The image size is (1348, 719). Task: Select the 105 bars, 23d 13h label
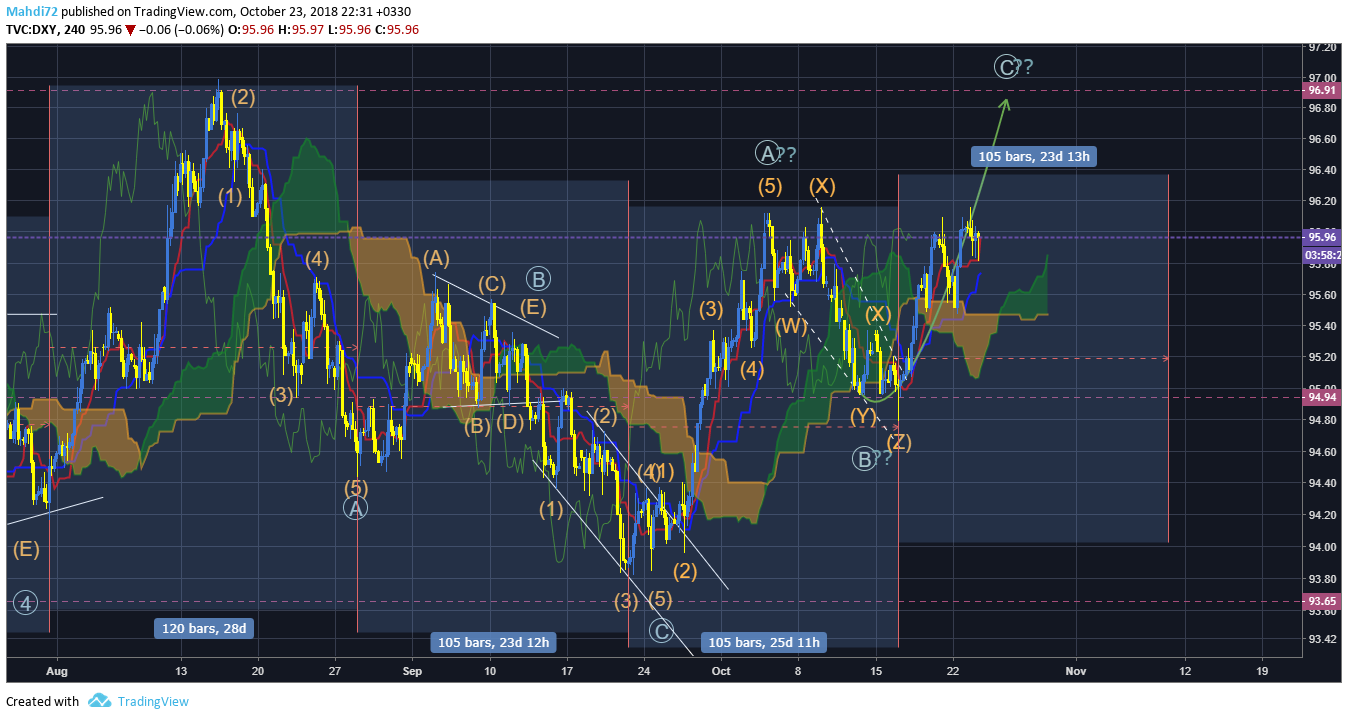click(1034, 155)
